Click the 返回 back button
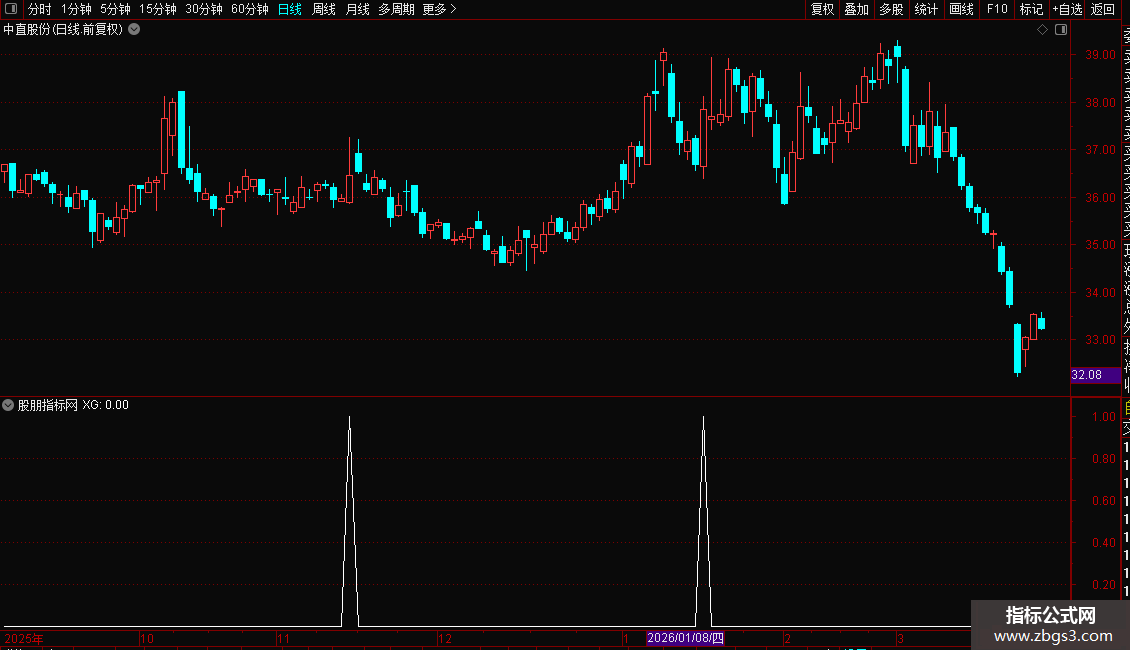Viewport: 1130px width, 650px height. [x=1103, y=9]
